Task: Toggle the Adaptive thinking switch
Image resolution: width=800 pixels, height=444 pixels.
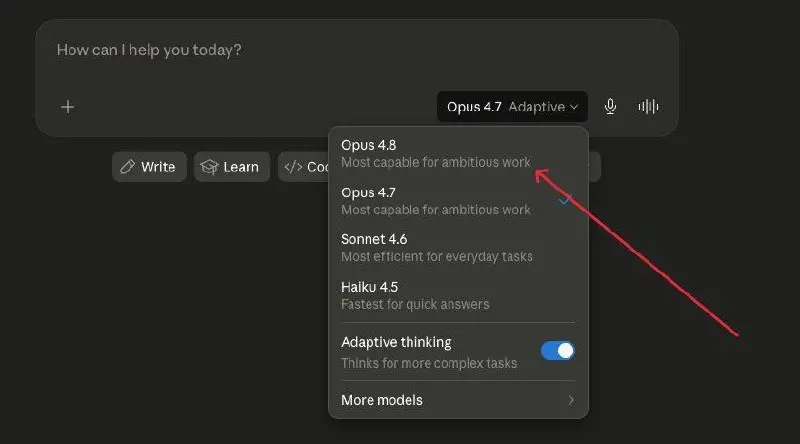Action: (x=558, y=351)
